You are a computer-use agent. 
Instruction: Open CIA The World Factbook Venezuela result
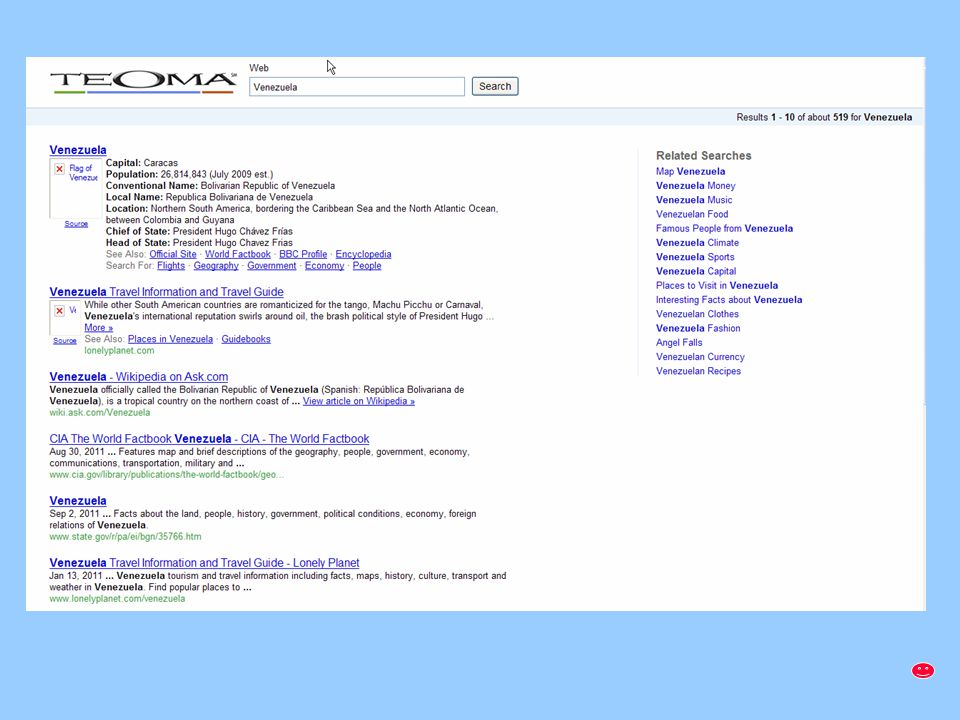pos(209,439)
